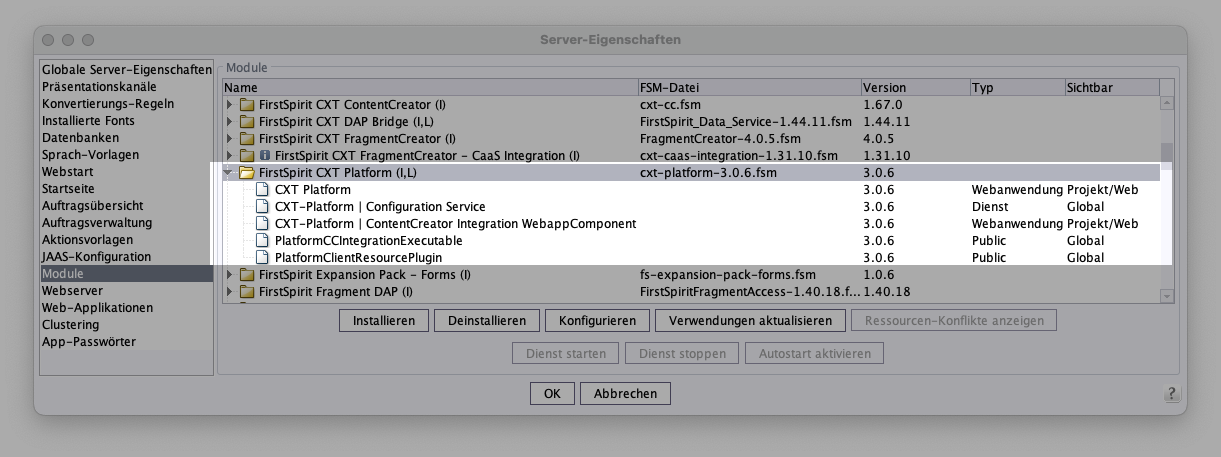Click document icon of Configuration Service component

click(263, 207)
